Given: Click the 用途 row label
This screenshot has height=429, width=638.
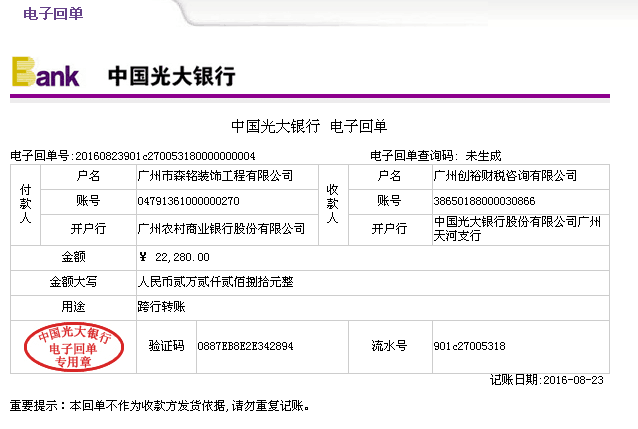Looking at the screenshot, I should pos(73,306).
